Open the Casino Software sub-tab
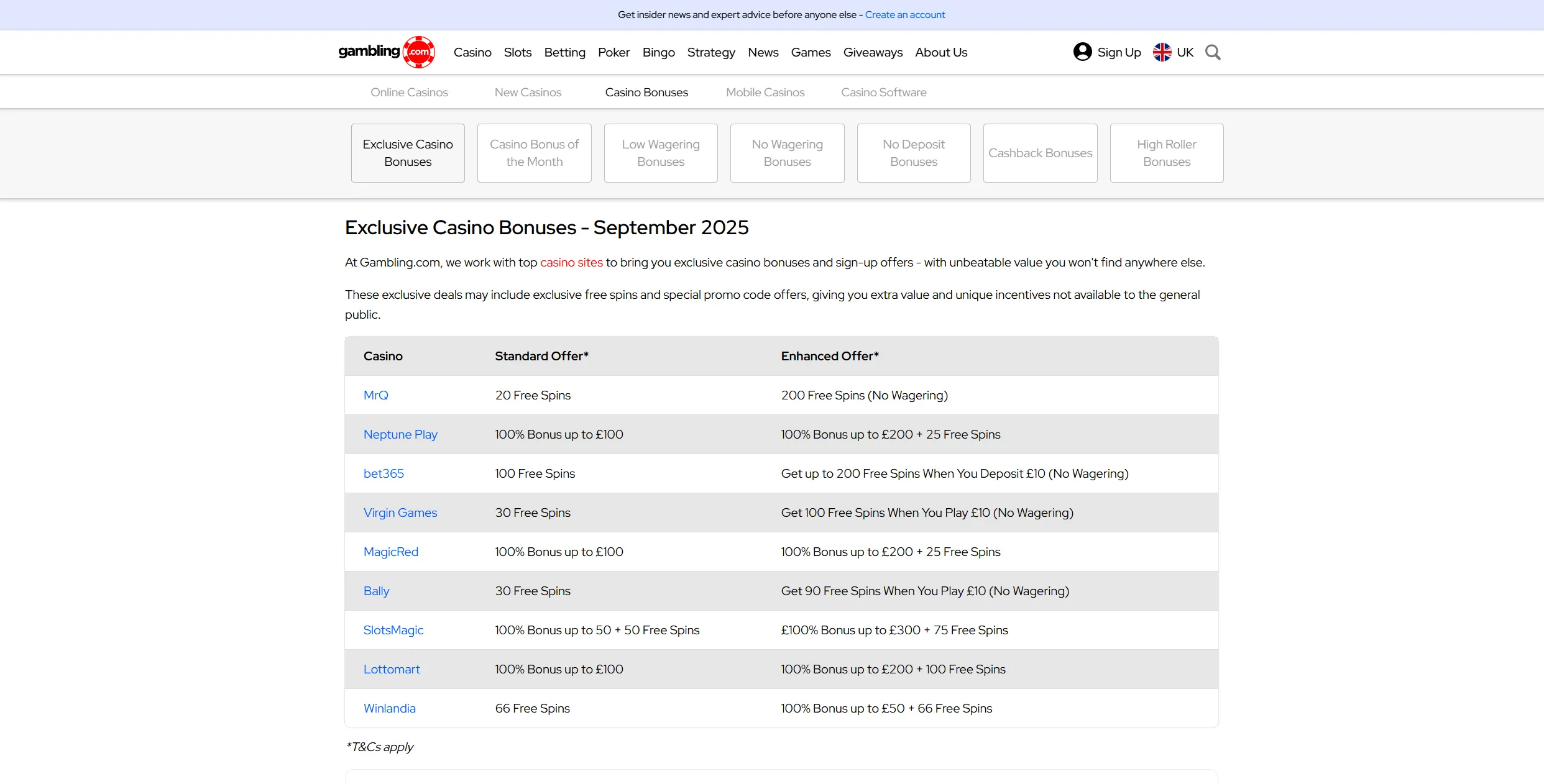The height and width of the screenshot is (784, 1544). (x=884, y=92)
